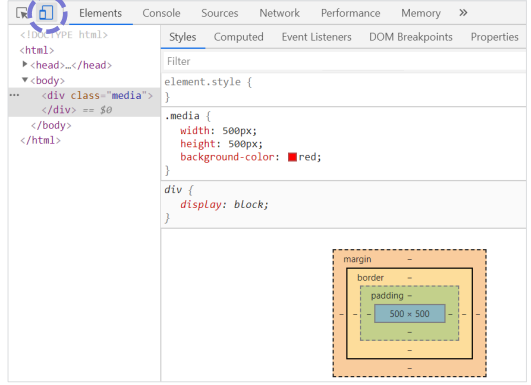Viewport: 531px width, 385px height.
Task: Expand the head element node
Action: coord(24,64)
